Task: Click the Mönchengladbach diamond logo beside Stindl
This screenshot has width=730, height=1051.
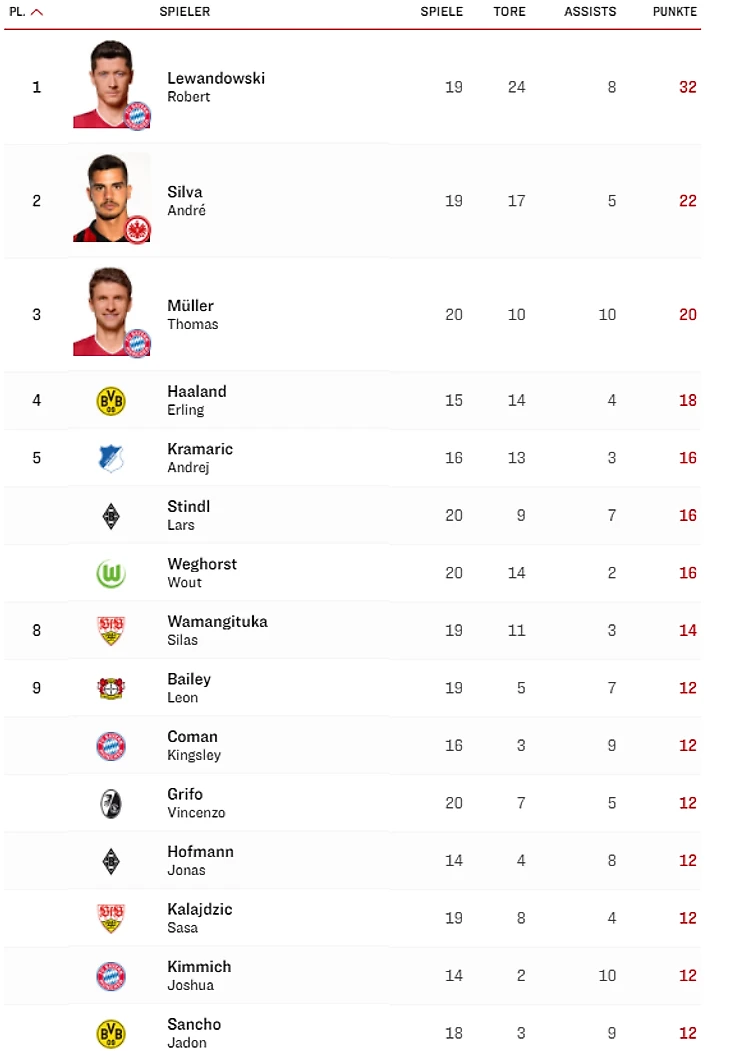Action: tap(111, 516)
